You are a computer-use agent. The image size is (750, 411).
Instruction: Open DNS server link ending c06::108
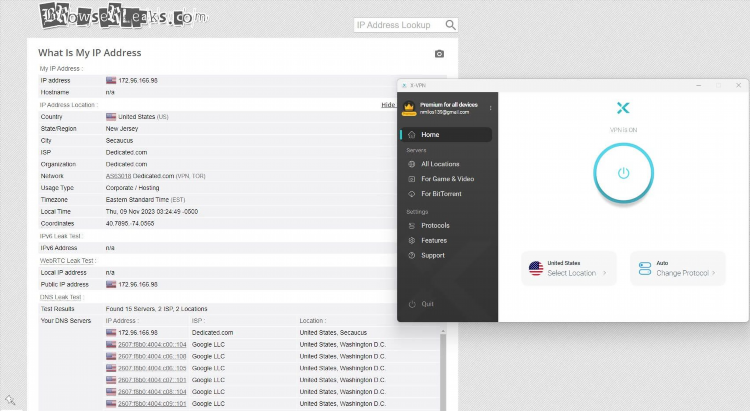pos(152,356)
